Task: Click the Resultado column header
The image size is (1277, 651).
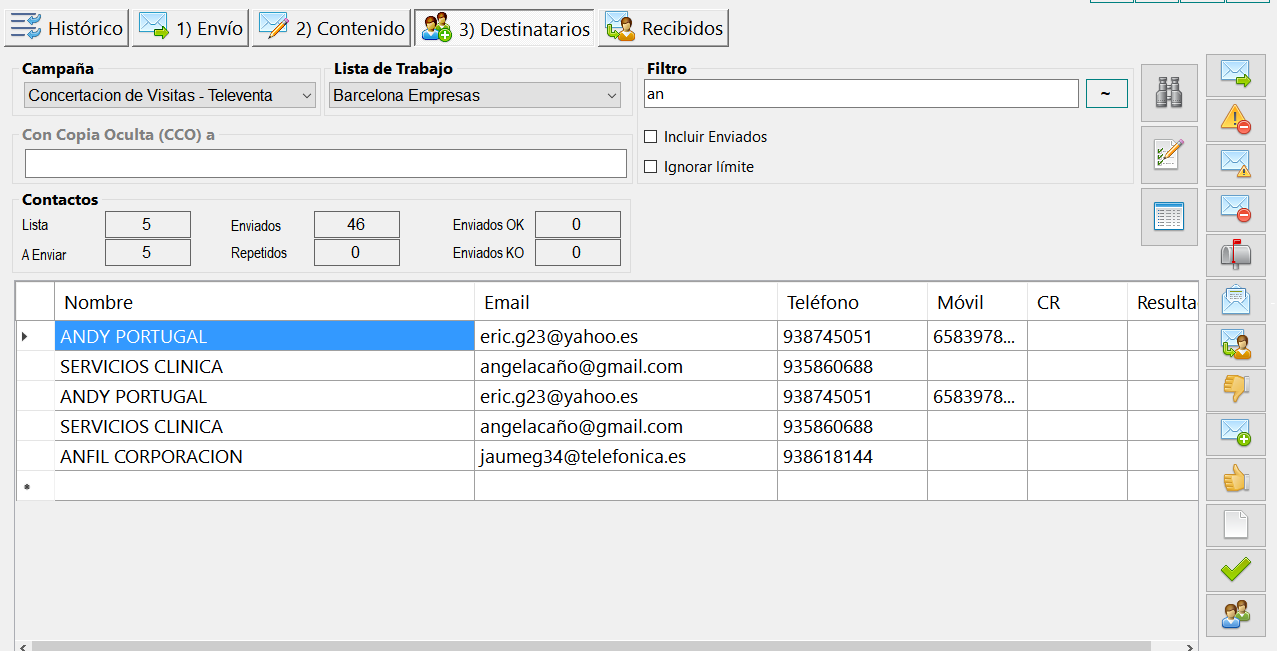Action: 1164,302
